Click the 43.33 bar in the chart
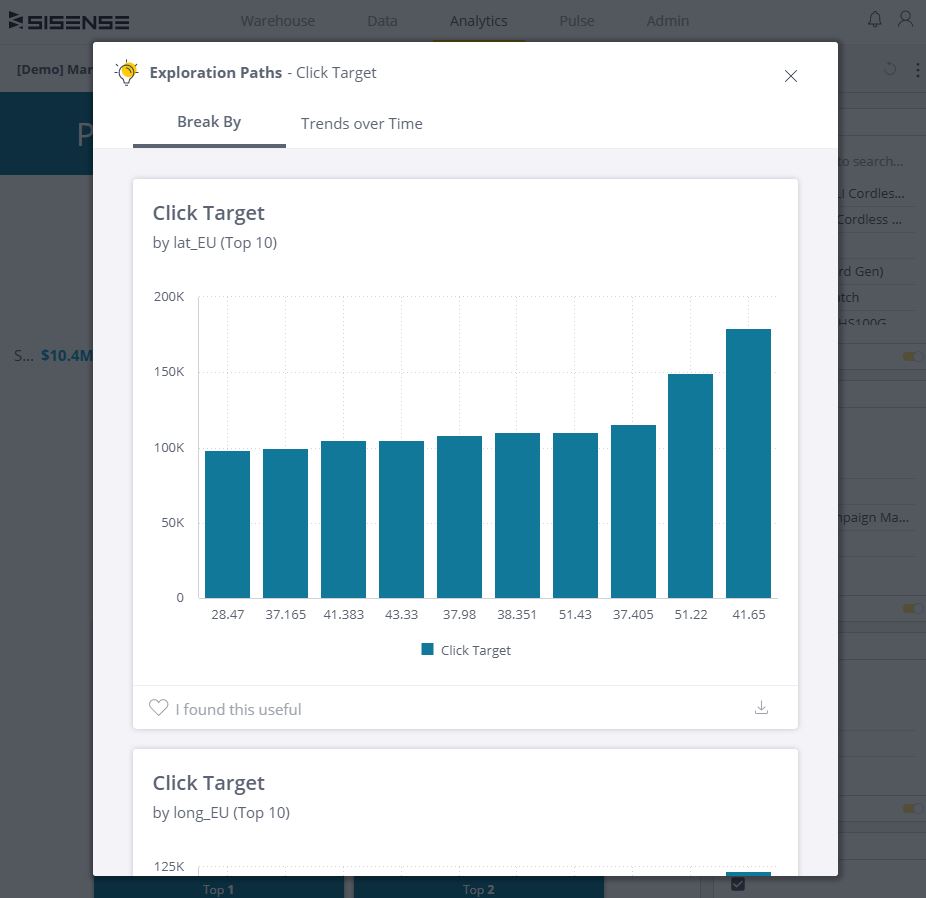Image resolution: width=926 pixels, height=898 pixels. pos(401,520)
